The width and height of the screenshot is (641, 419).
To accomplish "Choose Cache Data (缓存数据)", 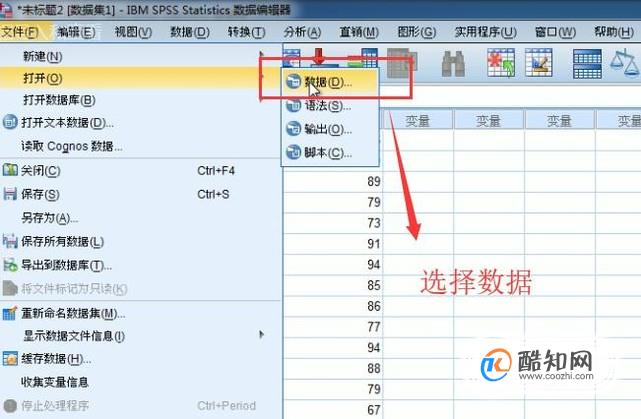I will tap(141, 359).
